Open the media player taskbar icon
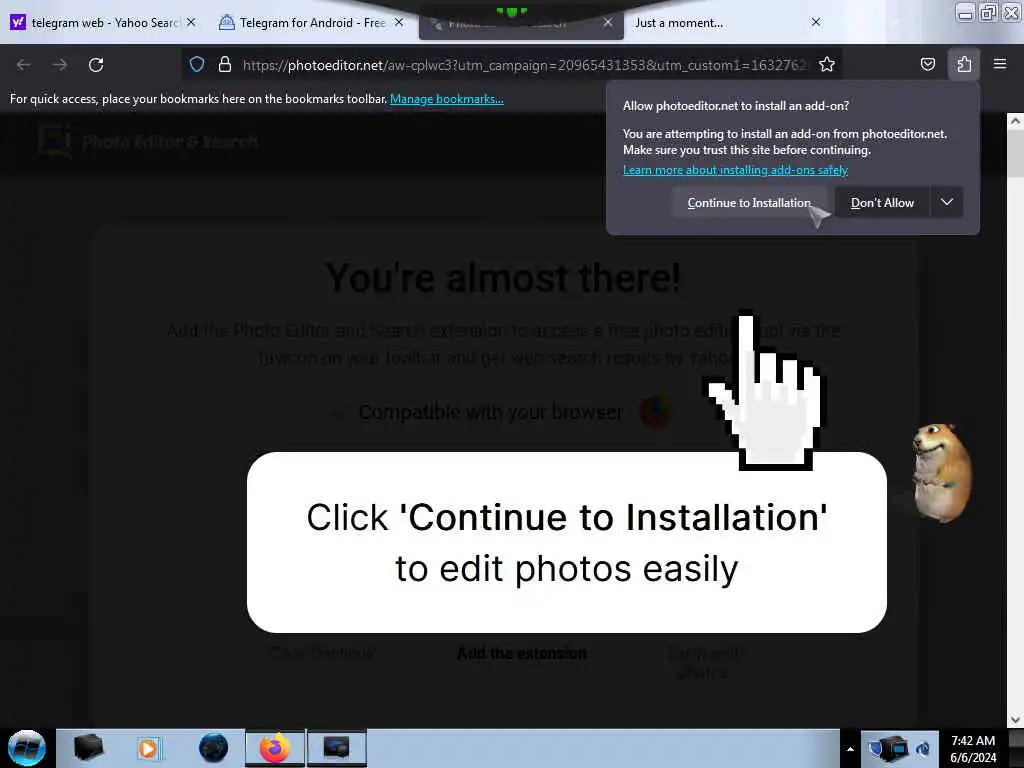1024x768 pixels. 148,748
